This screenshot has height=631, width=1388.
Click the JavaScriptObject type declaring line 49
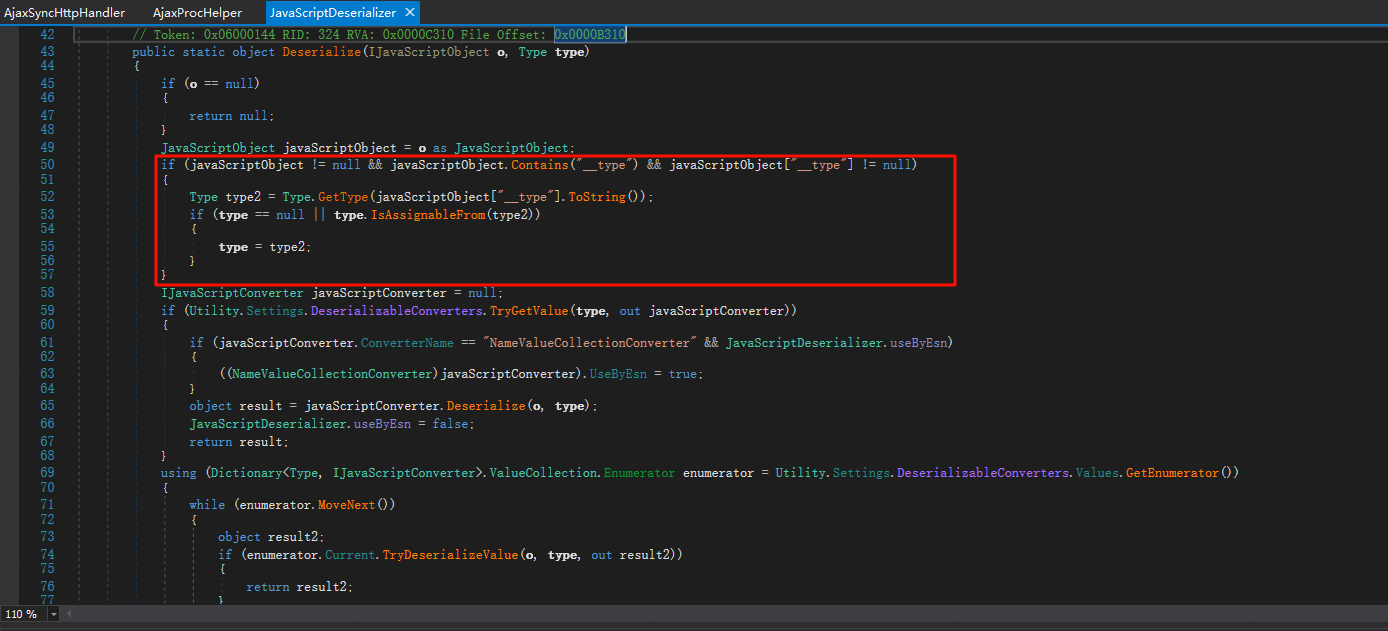point(218,148)
